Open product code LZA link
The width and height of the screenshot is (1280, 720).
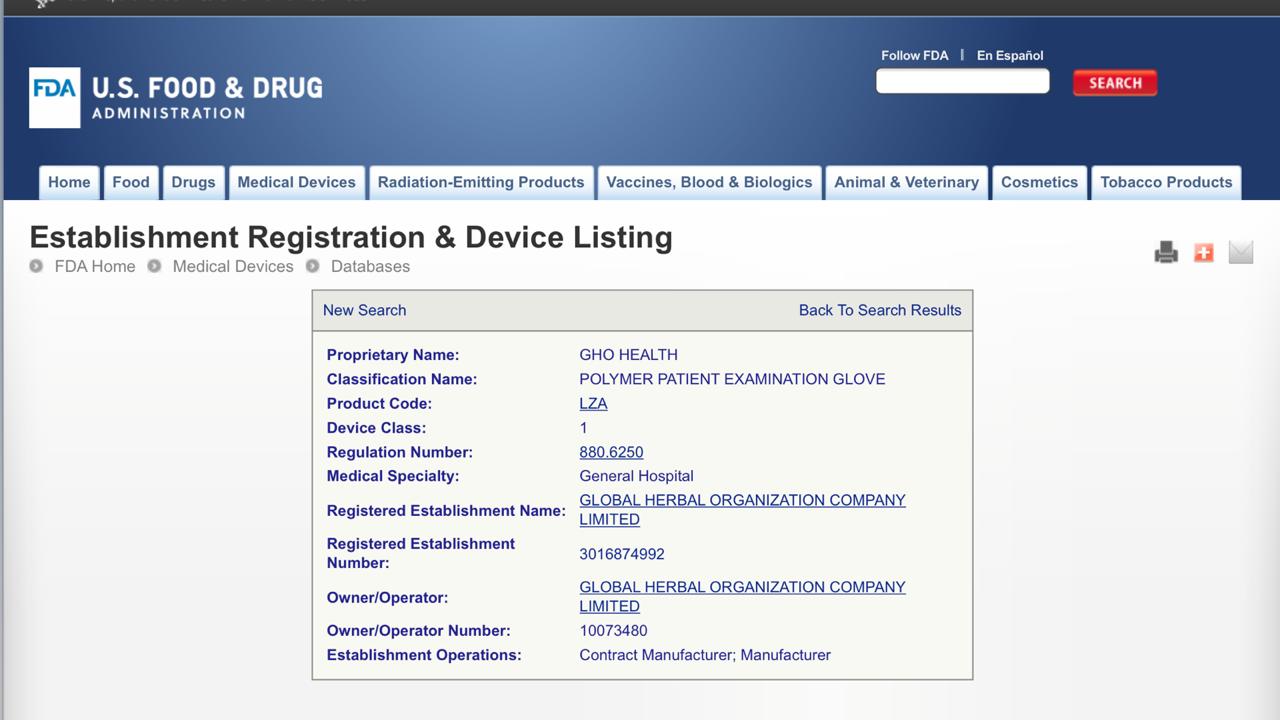[593, 403]
